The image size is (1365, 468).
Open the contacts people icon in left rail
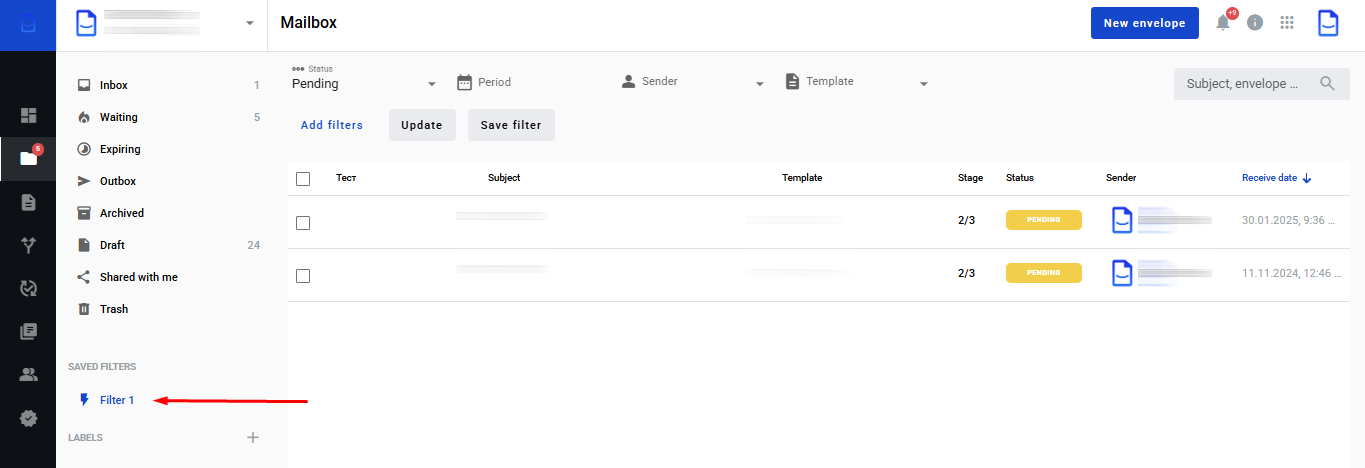[x=28, y=375]
